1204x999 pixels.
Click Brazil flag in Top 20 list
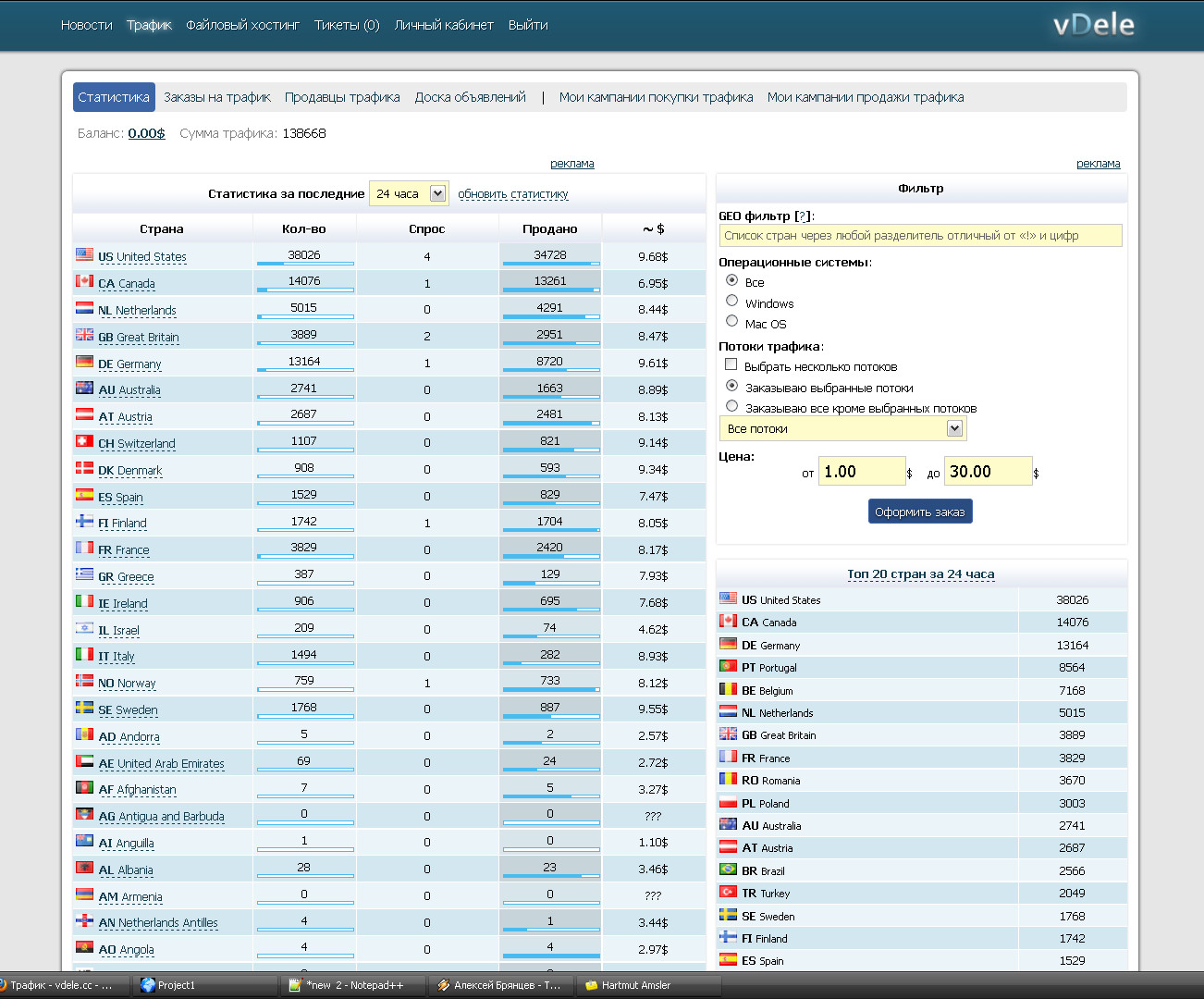[728, 869]
